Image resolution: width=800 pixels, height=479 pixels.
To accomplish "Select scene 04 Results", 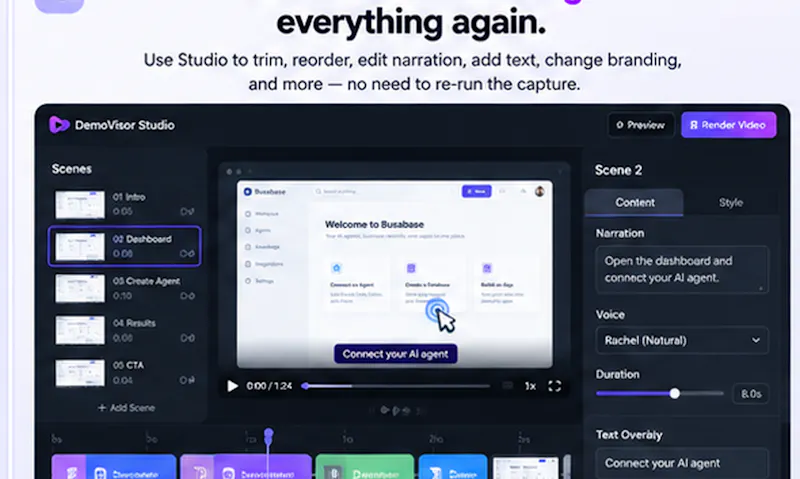I will pos(124,331).
